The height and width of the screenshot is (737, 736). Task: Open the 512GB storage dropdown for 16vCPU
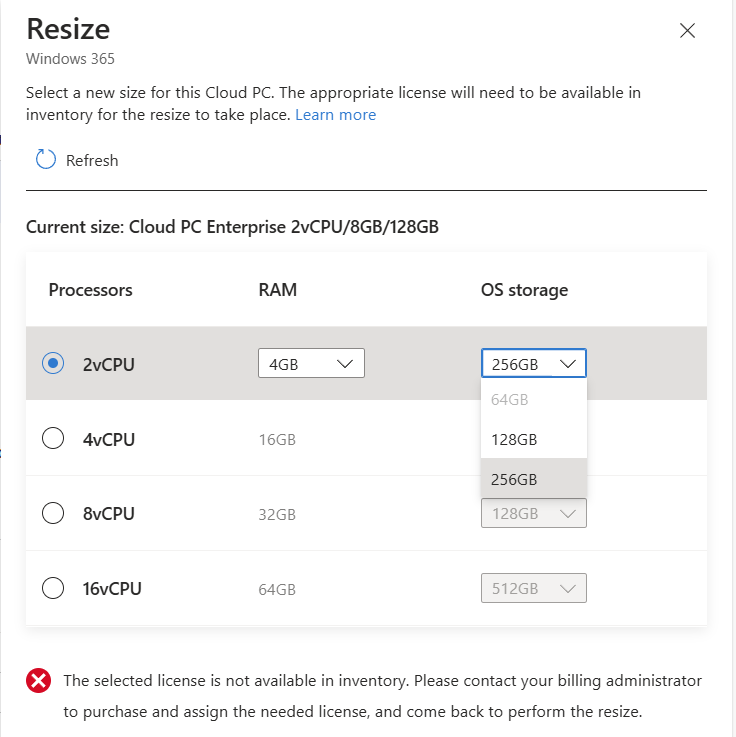click(533, 588)
